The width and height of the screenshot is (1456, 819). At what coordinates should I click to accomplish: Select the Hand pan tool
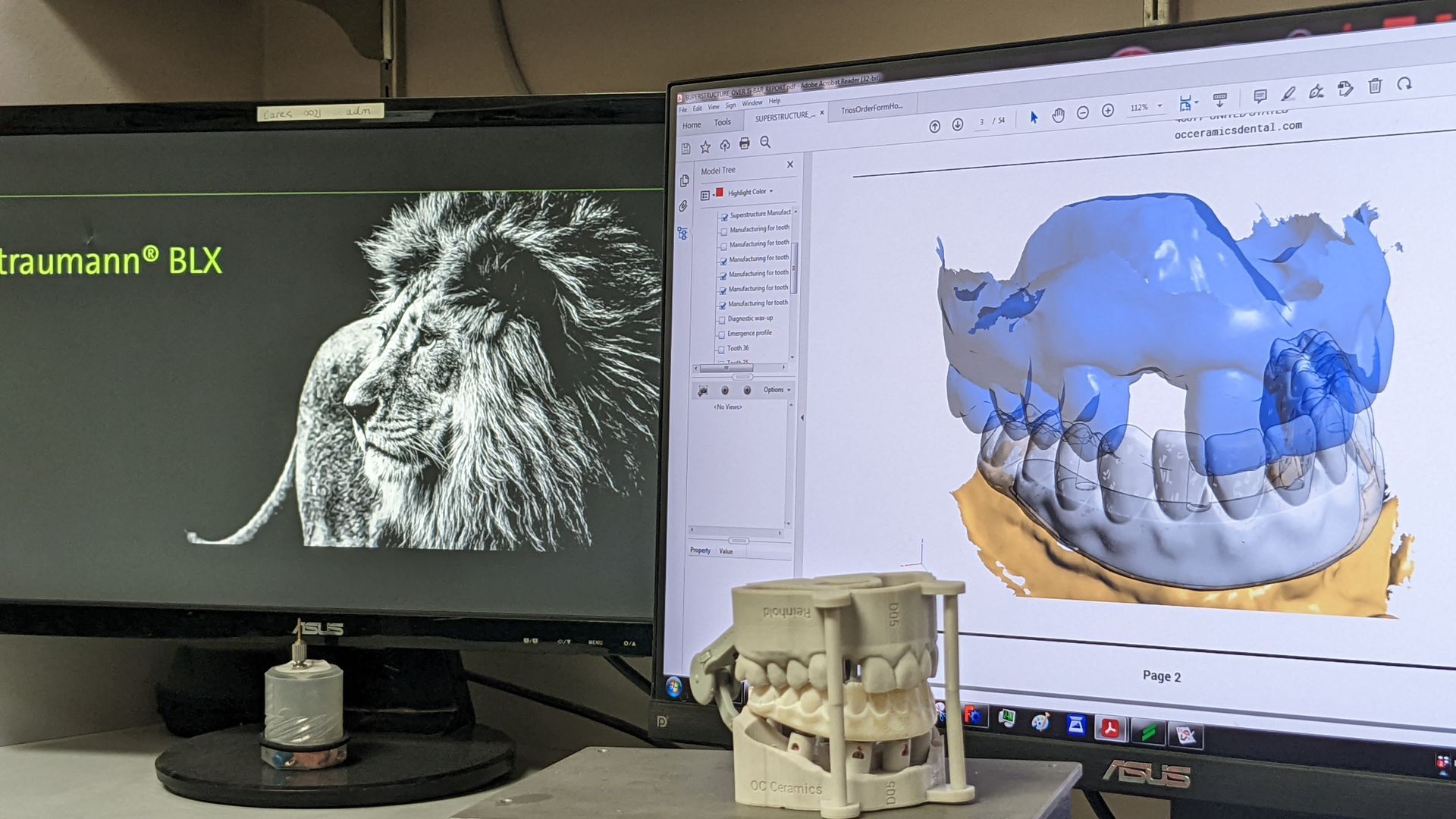click(x=1058, y=115)
